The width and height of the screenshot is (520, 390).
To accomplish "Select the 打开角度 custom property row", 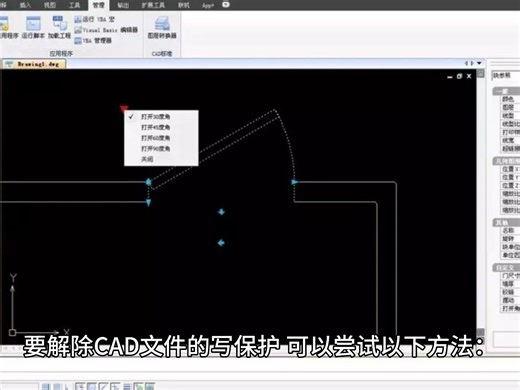I will pyautogui.click(x=510, y=309).
